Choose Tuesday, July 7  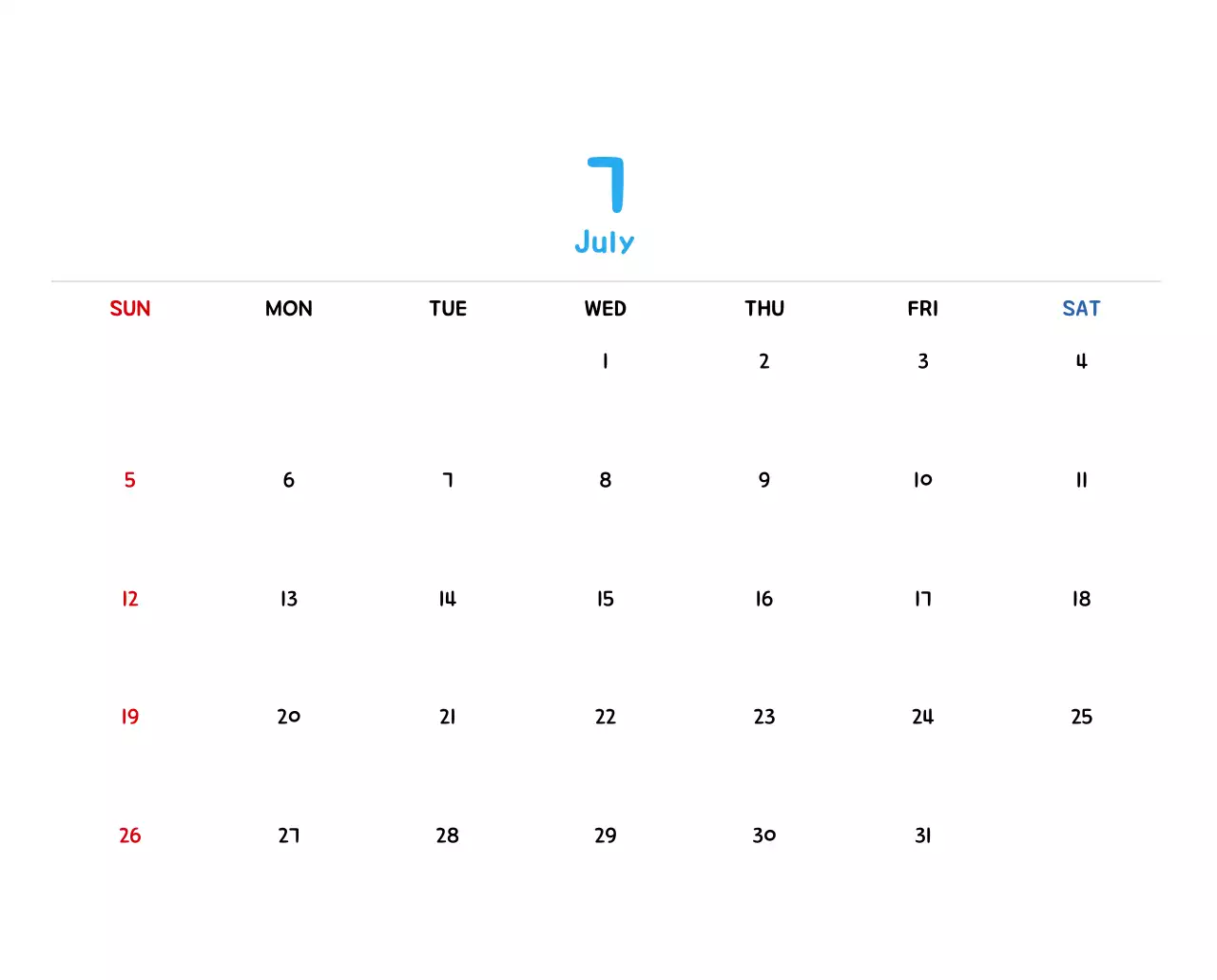pos(448,480)
